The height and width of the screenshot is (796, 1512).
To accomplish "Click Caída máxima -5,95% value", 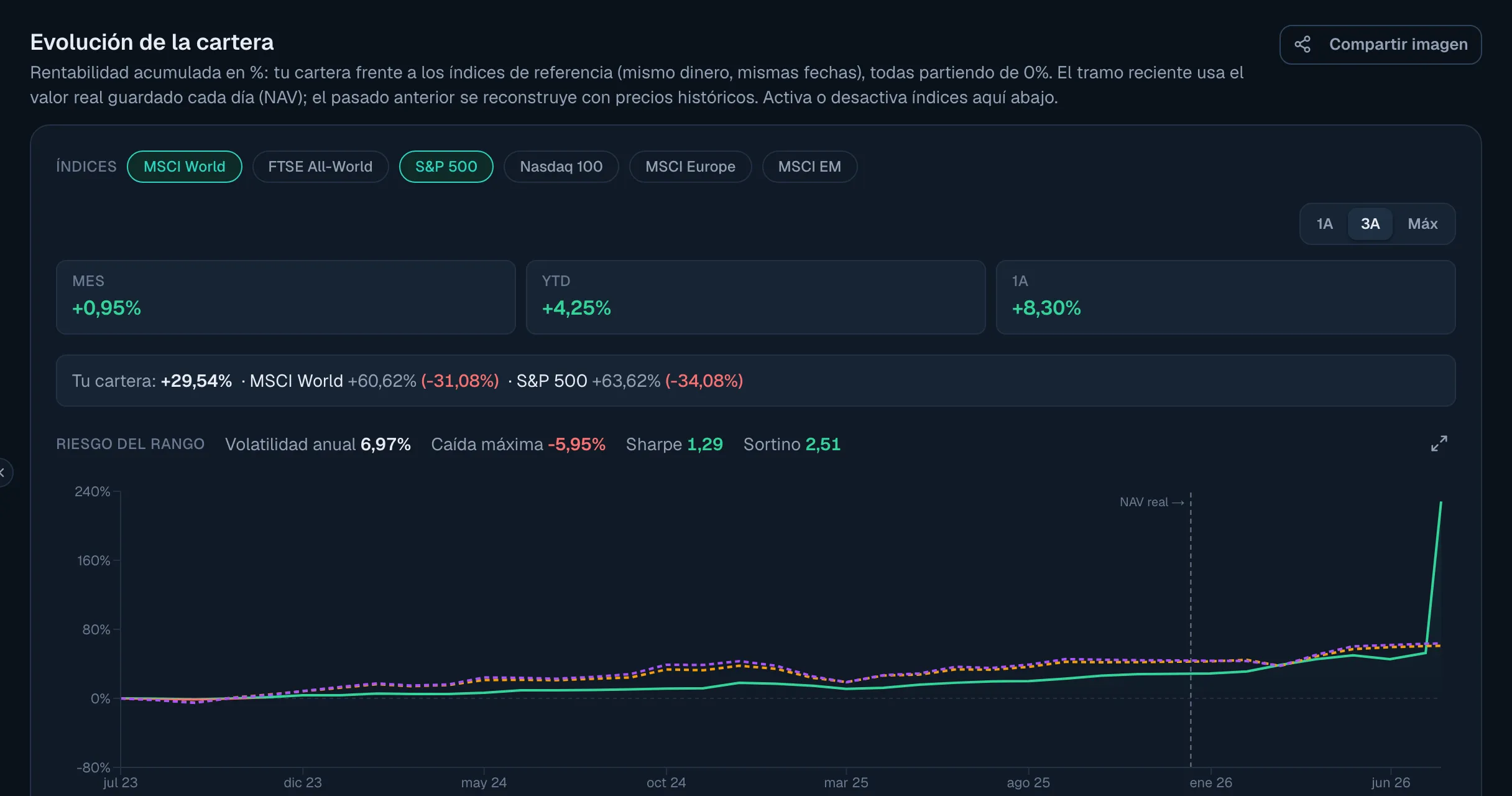I will tap(576, 444).
